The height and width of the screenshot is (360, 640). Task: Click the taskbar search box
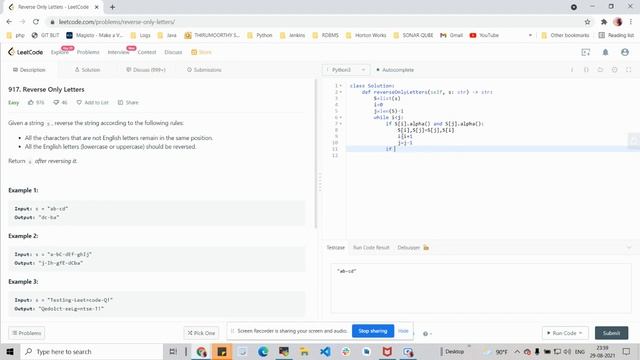tap(91, 351)
